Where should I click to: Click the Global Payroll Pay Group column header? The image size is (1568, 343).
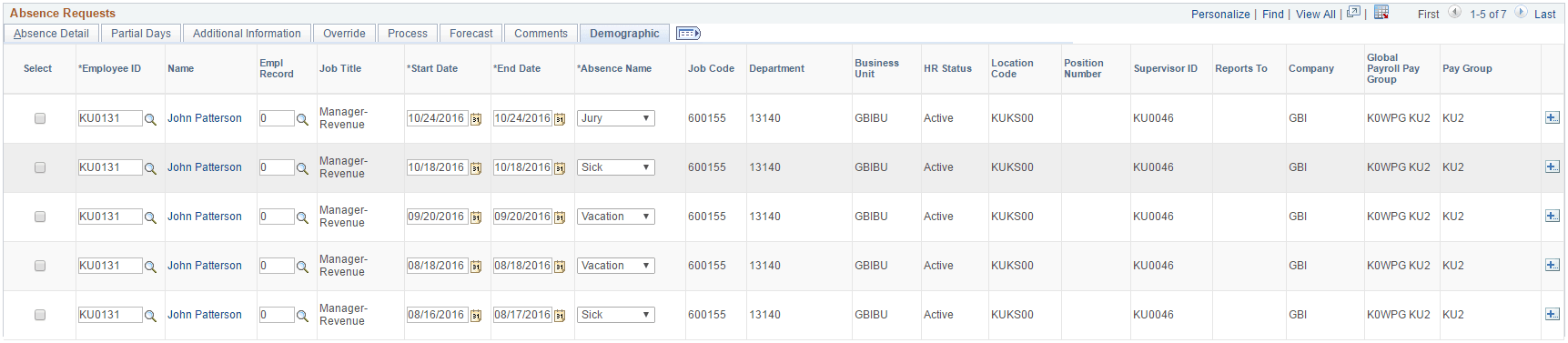(1393, 68)
